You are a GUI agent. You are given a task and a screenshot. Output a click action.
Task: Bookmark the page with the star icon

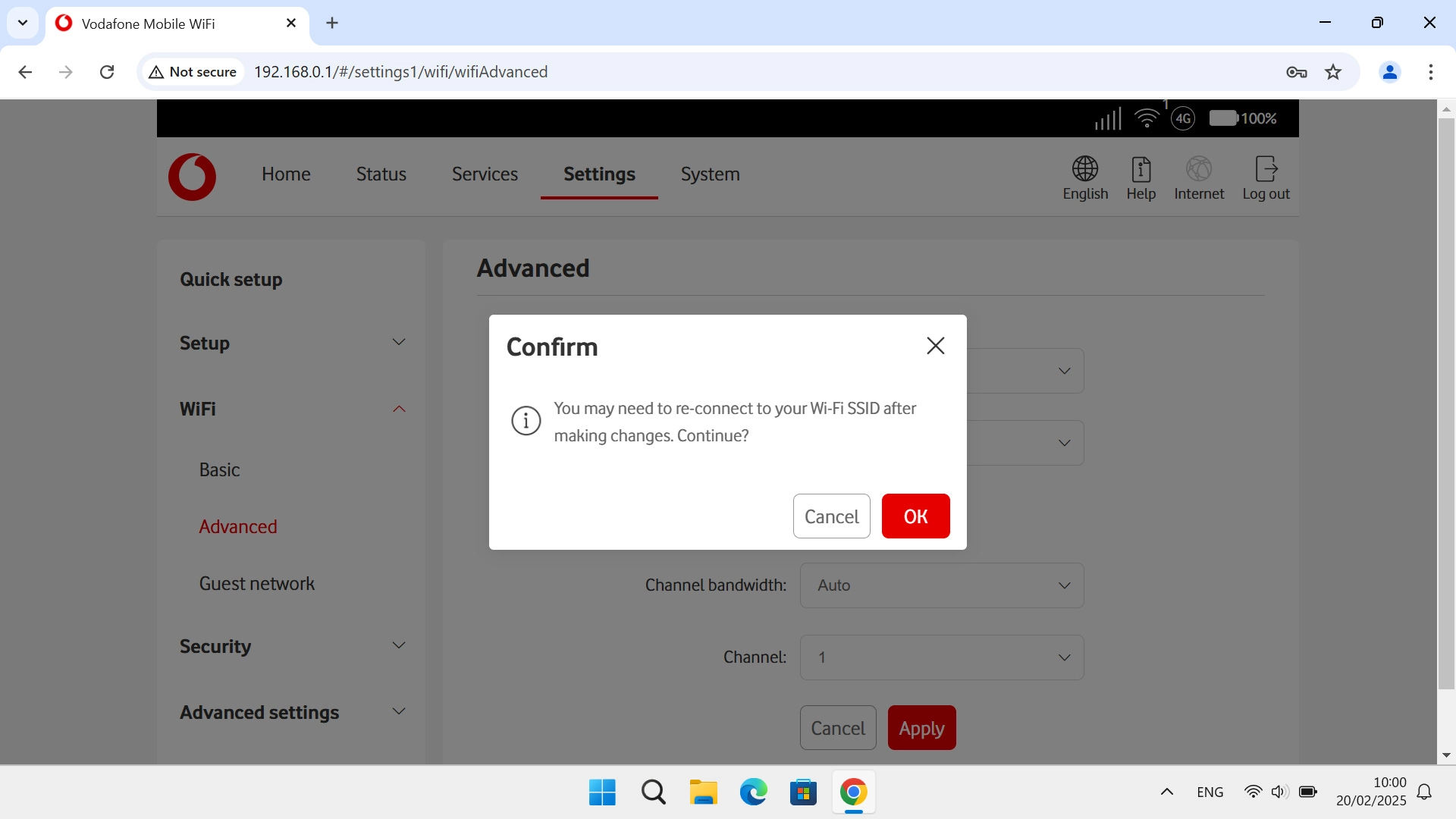(x=1333, y=72)
